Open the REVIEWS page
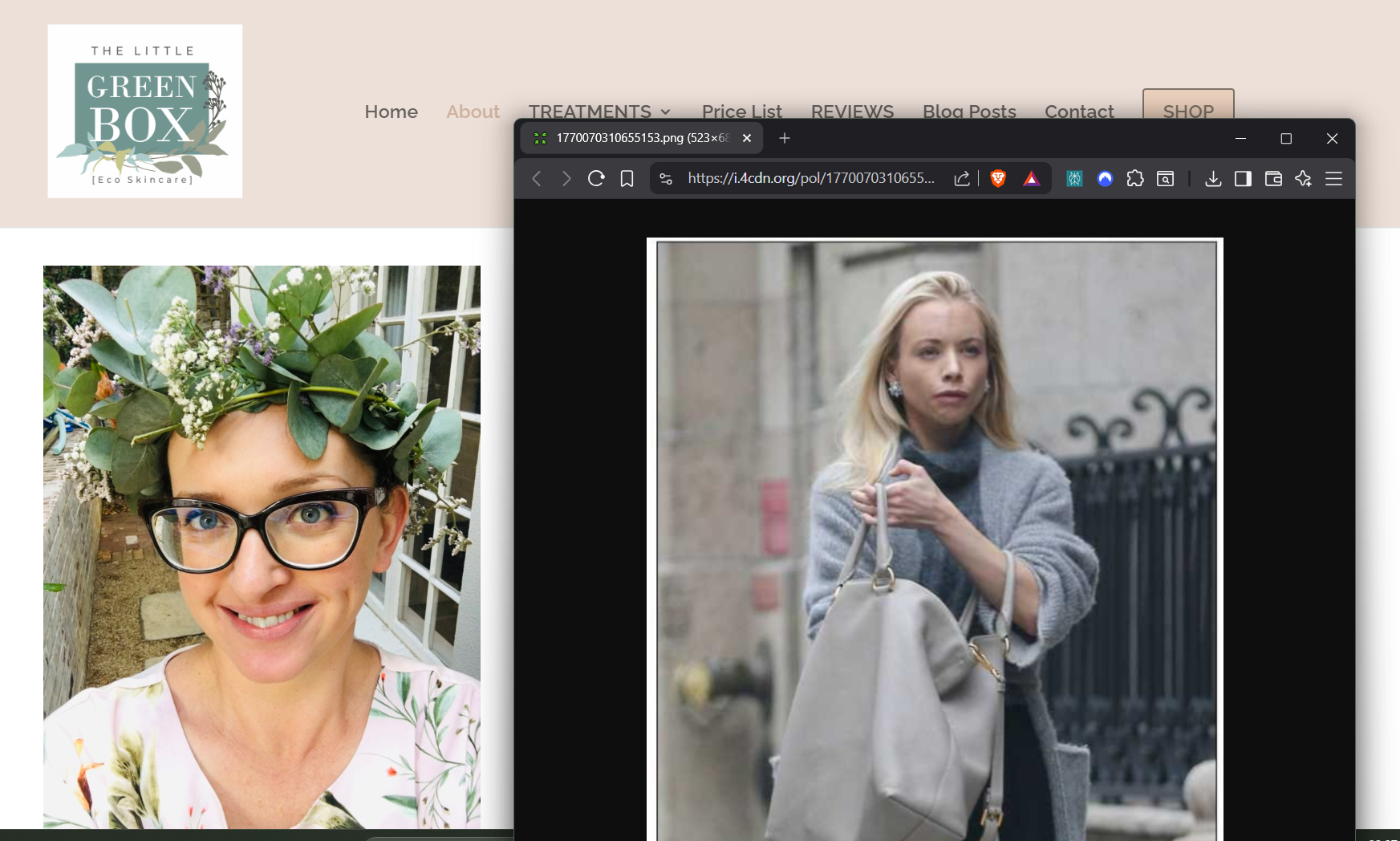Viewport: 1400px width, 841px height. [852, 112]
